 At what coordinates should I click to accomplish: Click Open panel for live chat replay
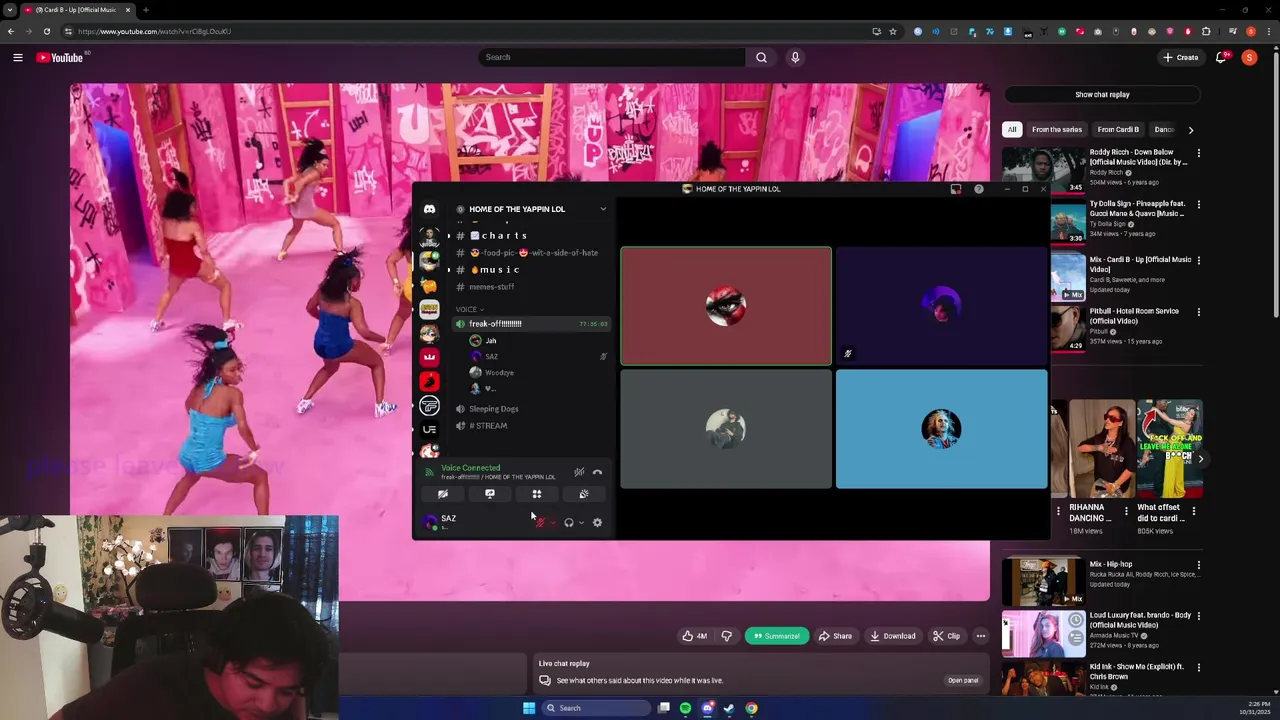[x=963, y=680]
